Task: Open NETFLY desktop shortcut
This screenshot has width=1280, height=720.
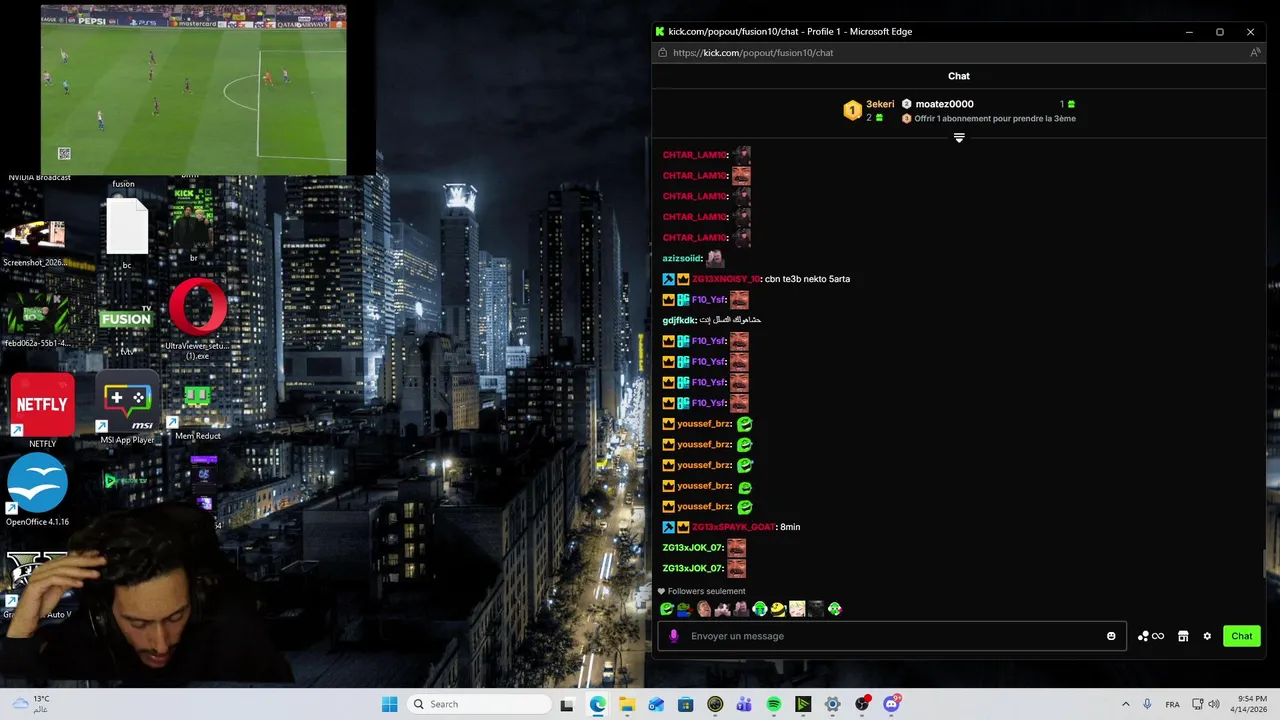Action: point(42,410)
